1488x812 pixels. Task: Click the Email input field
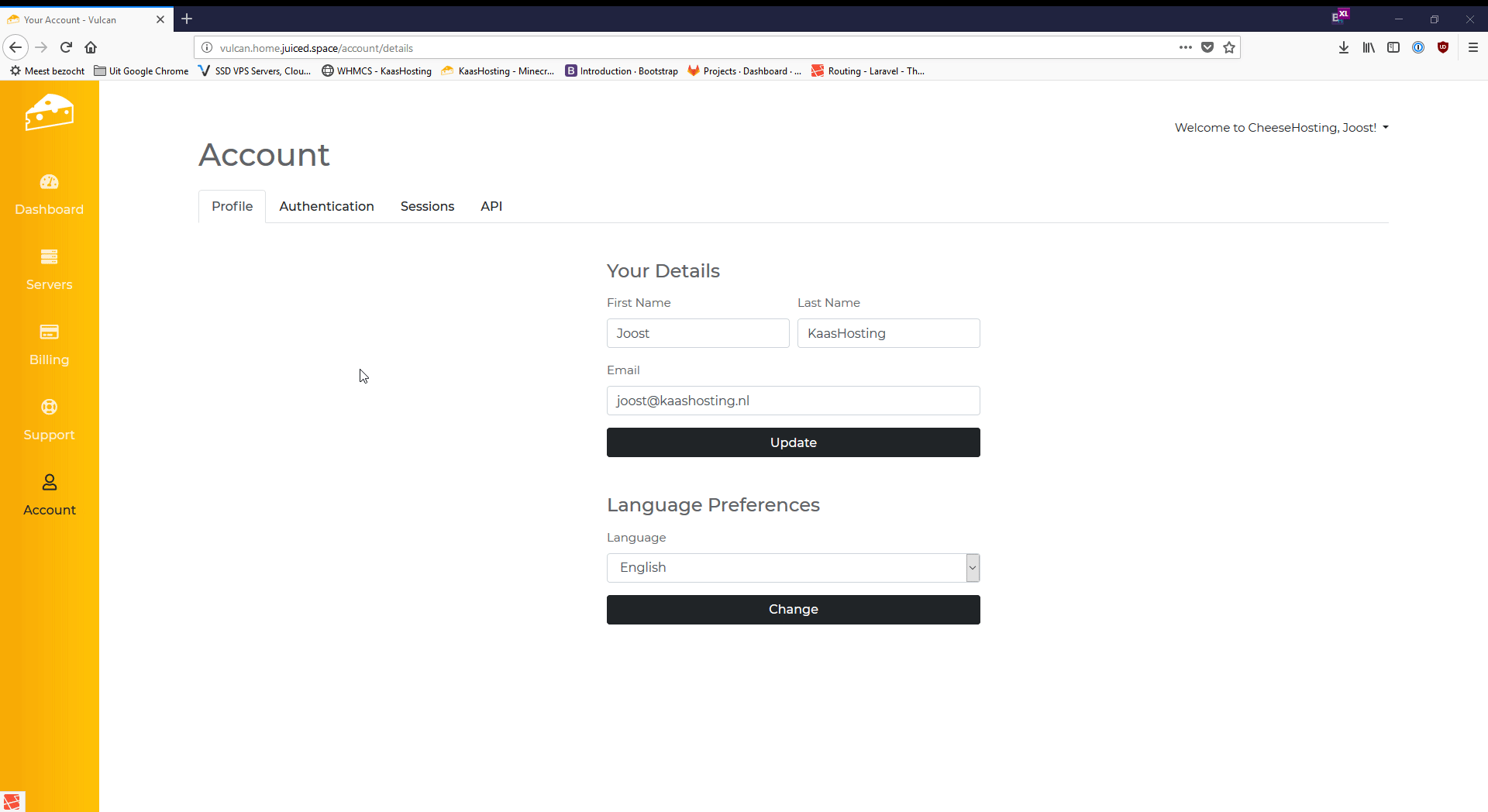tap(793, 401)
